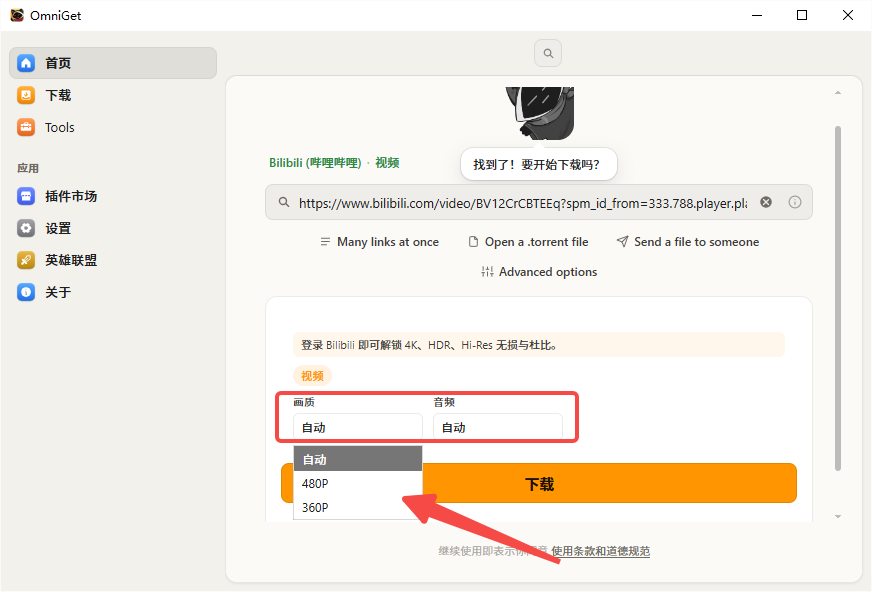Open the 下载 downloads sidebar icon
This screenshot has width=872, height=592.
[26, 95]
